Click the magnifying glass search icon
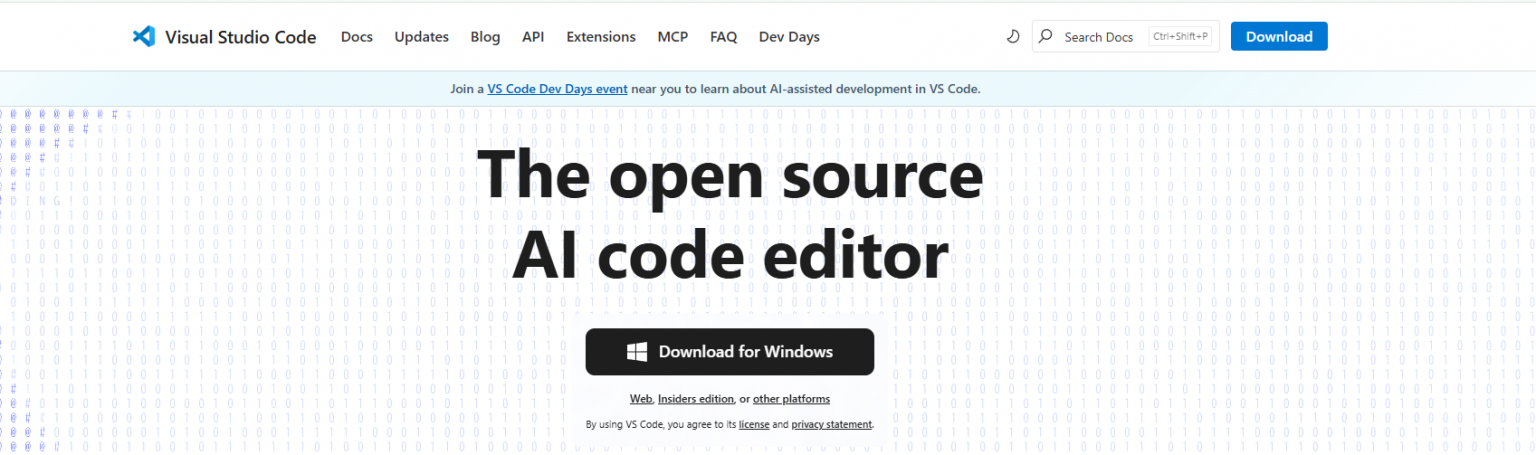 1046,37
